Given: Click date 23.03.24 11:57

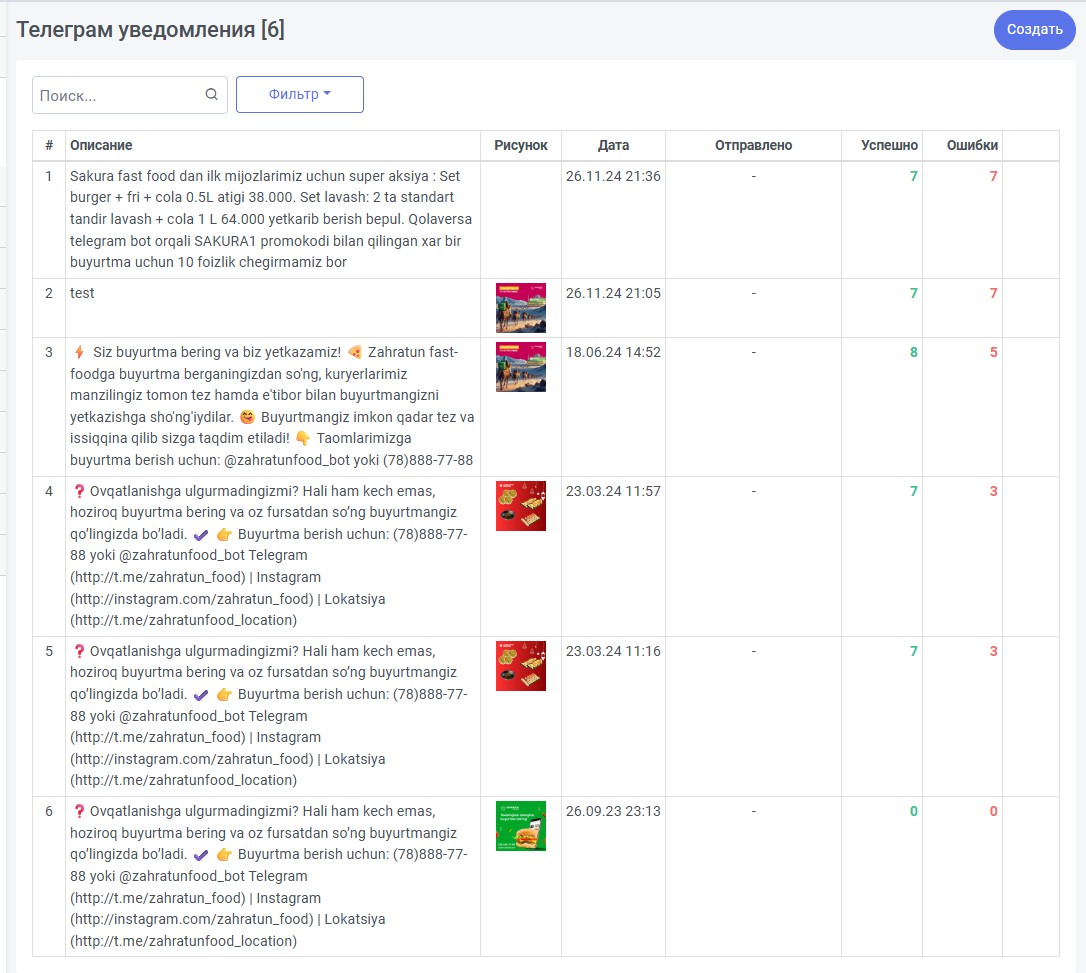Looking at the screenshot, I should pyautogui.click(x=613, y=491).
